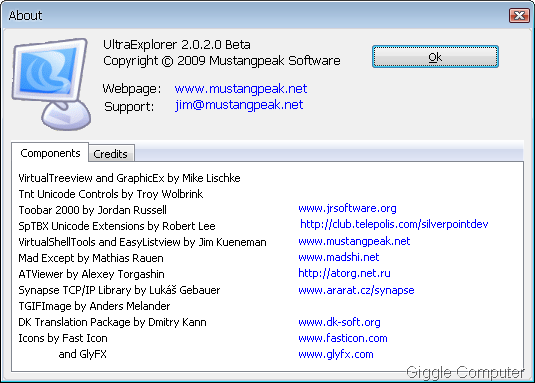
Task: Click the UltraExplorer monitor logo icon
Action: (x=52, y=84)
